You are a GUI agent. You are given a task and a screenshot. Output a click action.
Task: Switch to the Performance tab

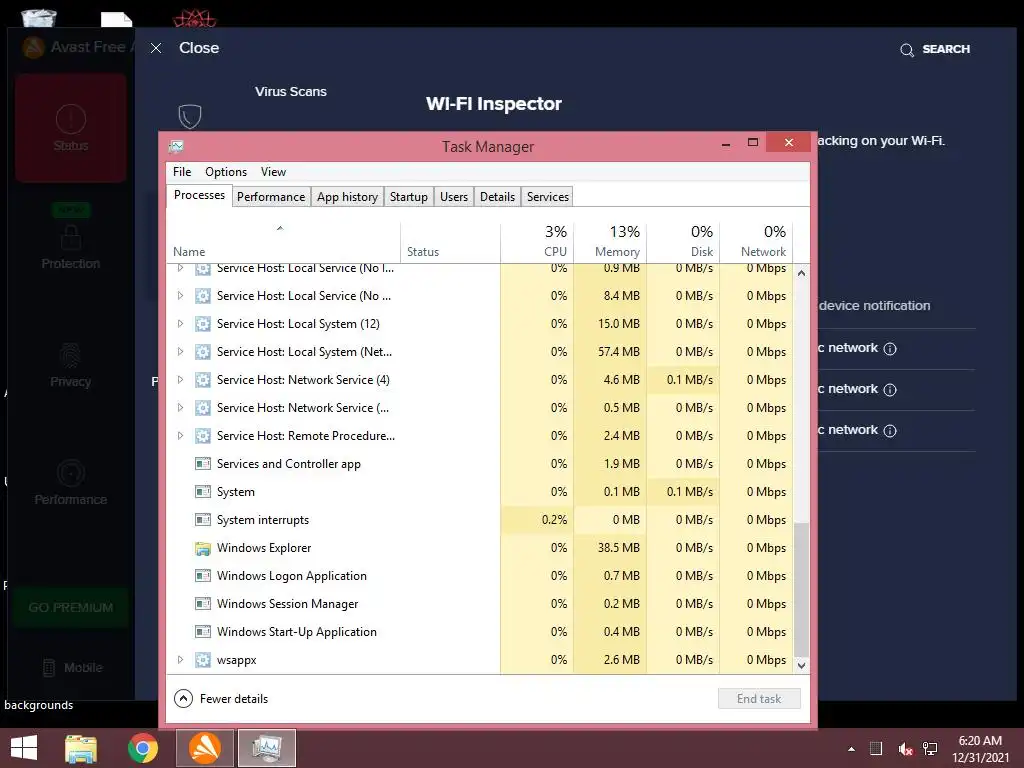tap(271, 197)
